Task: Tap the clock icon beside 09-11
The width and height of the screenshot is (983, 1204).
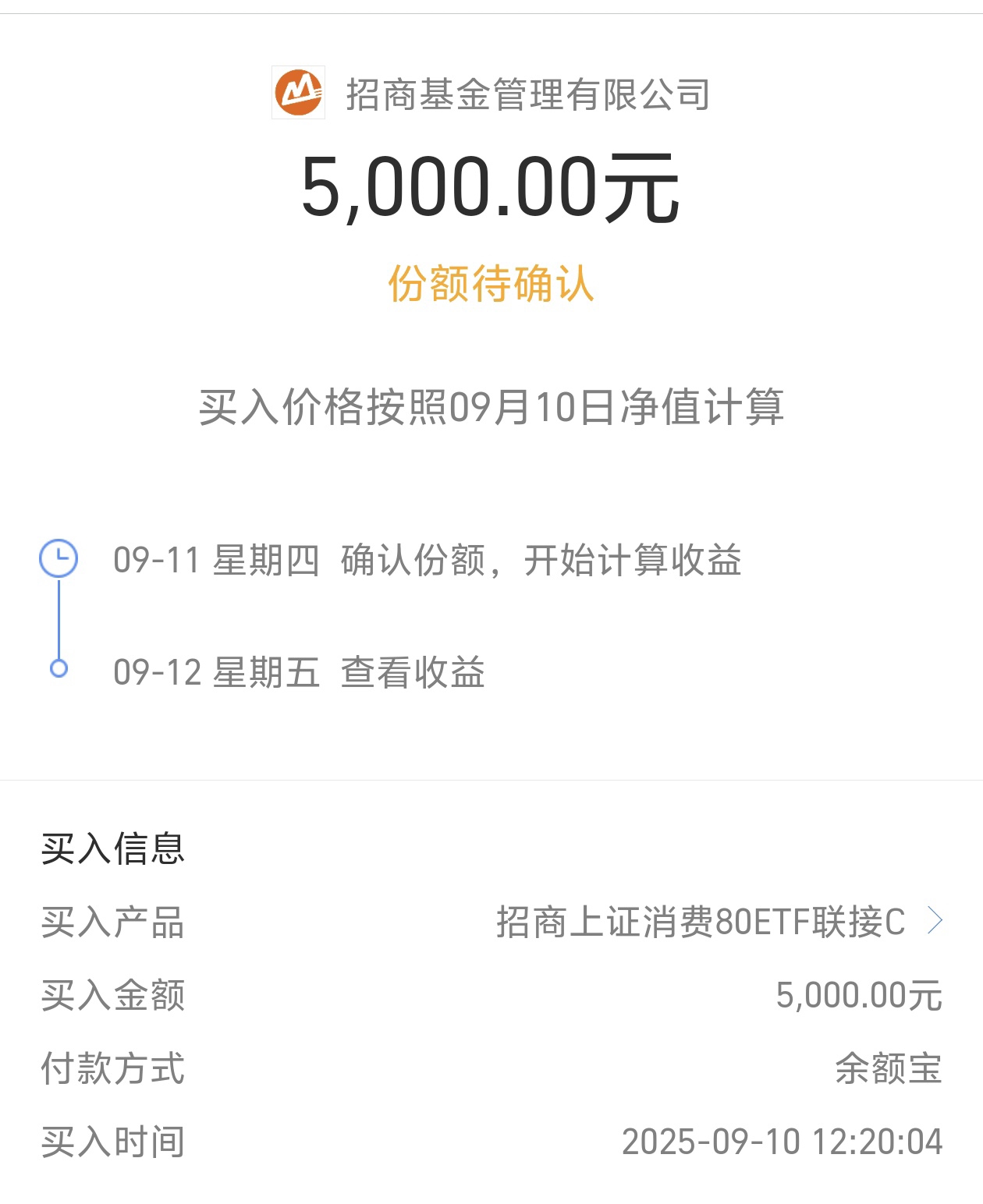Action: pos(59,558)
